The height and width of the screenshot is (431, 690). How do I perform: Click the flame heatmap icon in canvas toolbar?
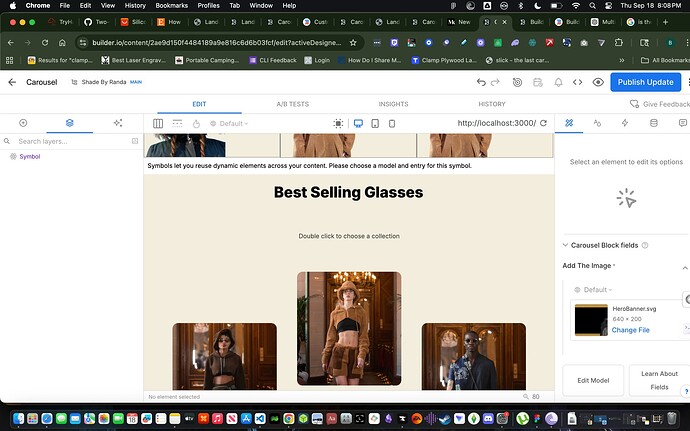(196, 124)
